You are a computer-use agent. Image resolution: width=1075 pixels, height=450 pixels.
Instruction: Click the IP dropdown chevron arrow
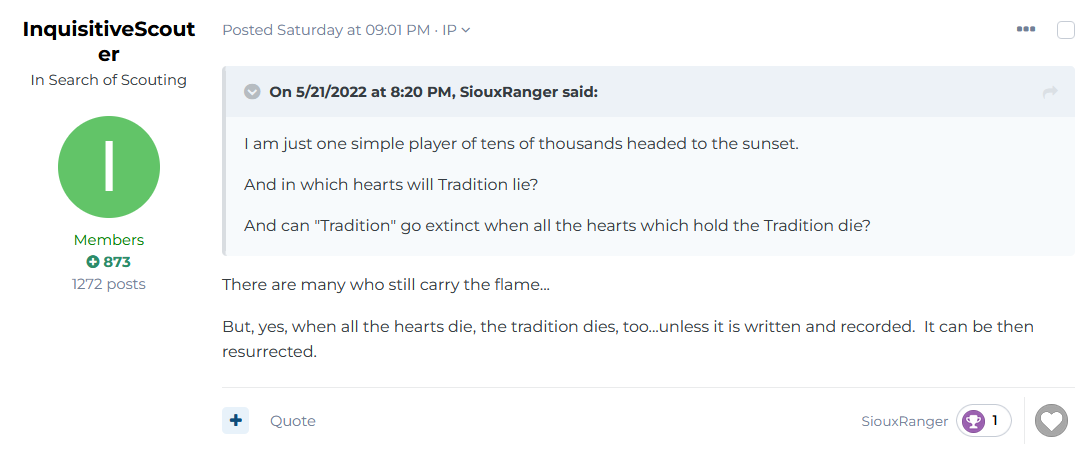466,31
